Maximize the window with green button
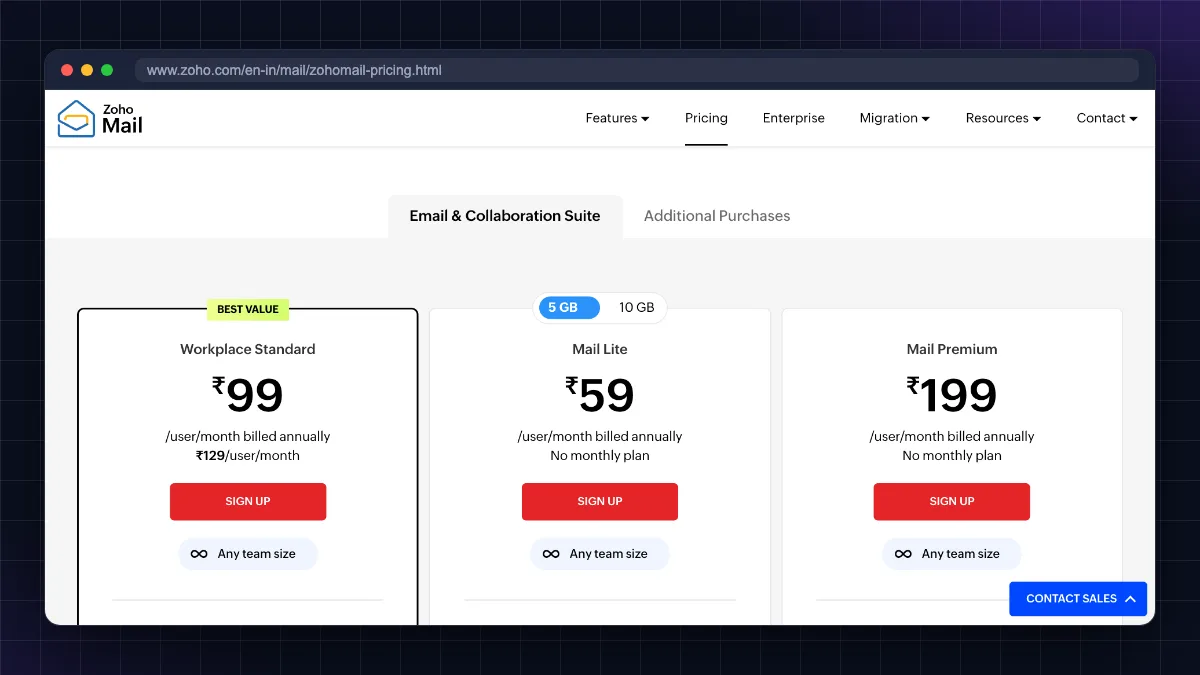 tap(107, 70)
